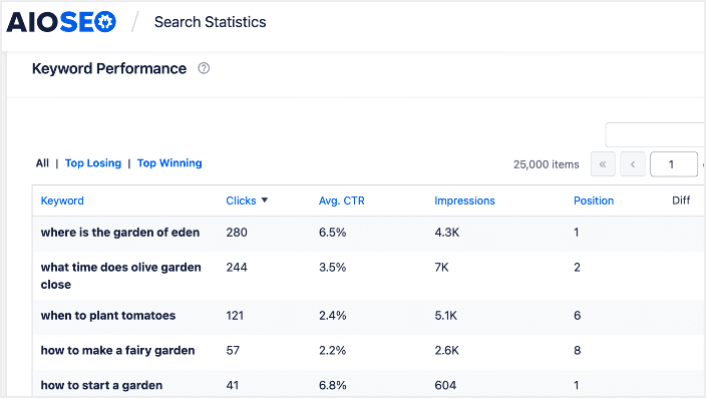The width and height of the screenshot is (706, 398).
Task: Toggle Clicks sort arrow
Action: 265,200
